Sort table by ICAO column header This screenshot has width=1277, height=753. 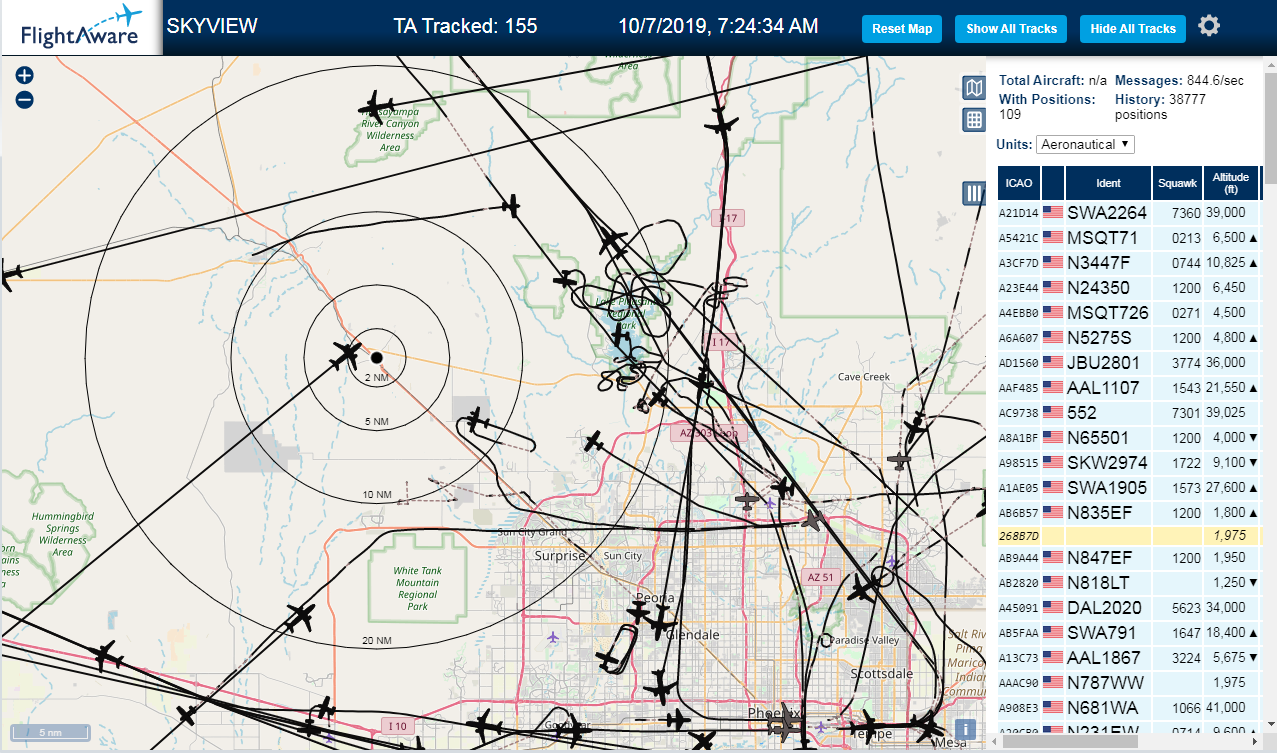click(1019, 183)
